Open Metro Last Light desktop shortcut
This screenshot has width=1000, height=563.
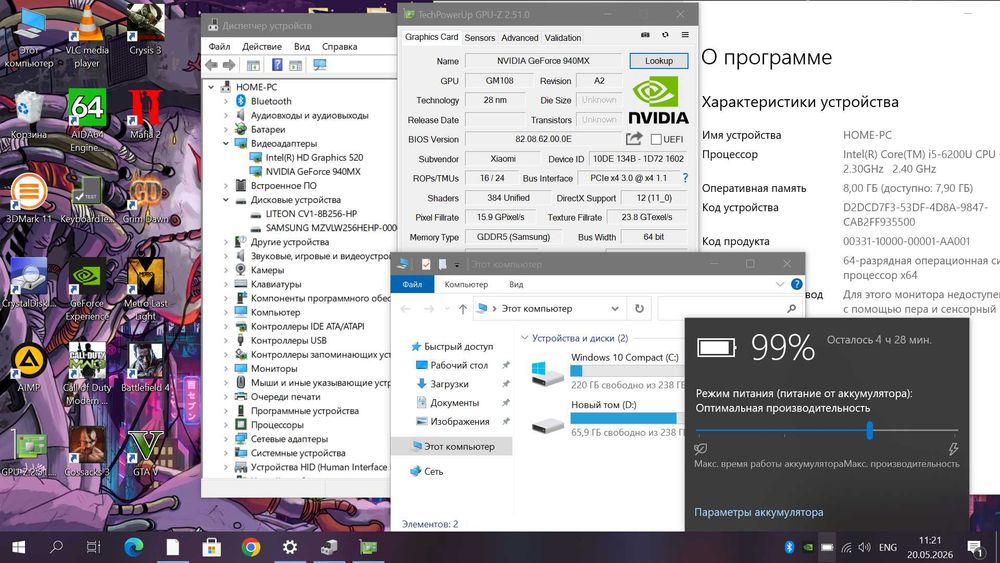tap(145, 289)
